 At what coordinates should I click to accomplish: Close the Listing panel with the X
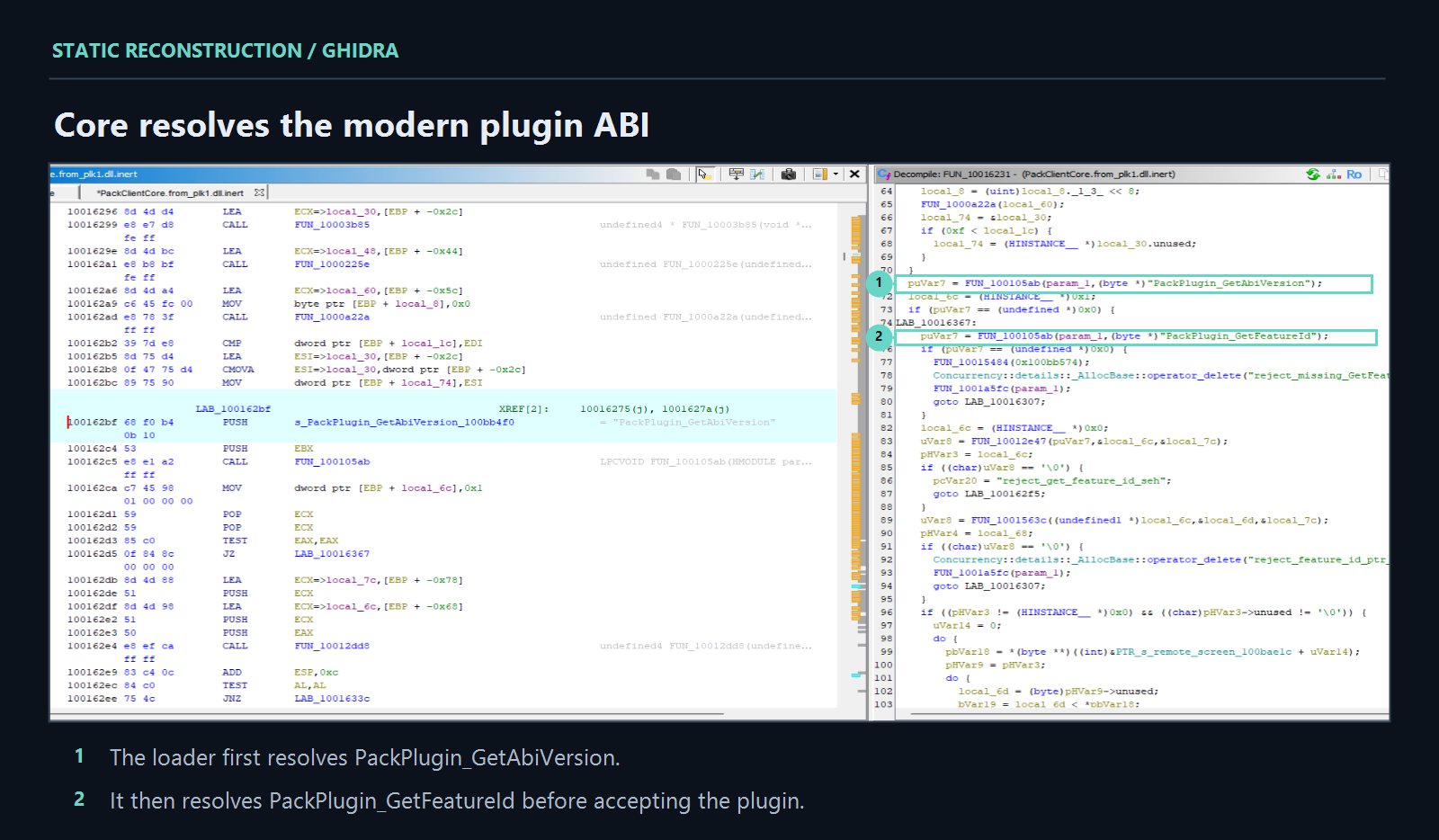855,174
